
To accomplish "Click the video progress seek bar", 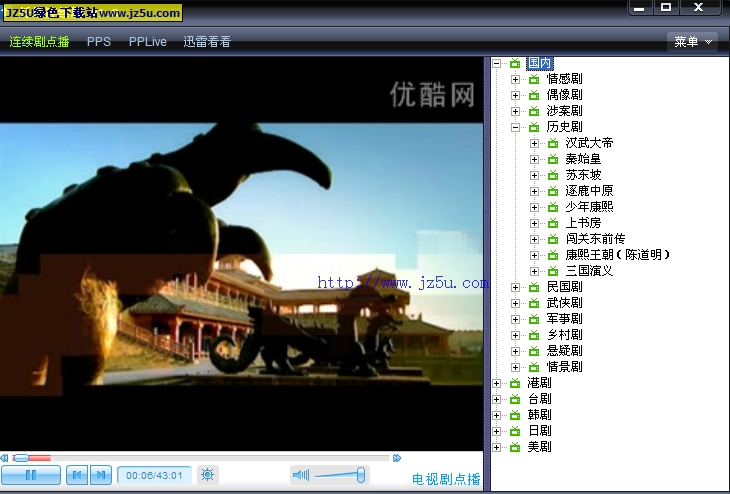I will (201, 458).
